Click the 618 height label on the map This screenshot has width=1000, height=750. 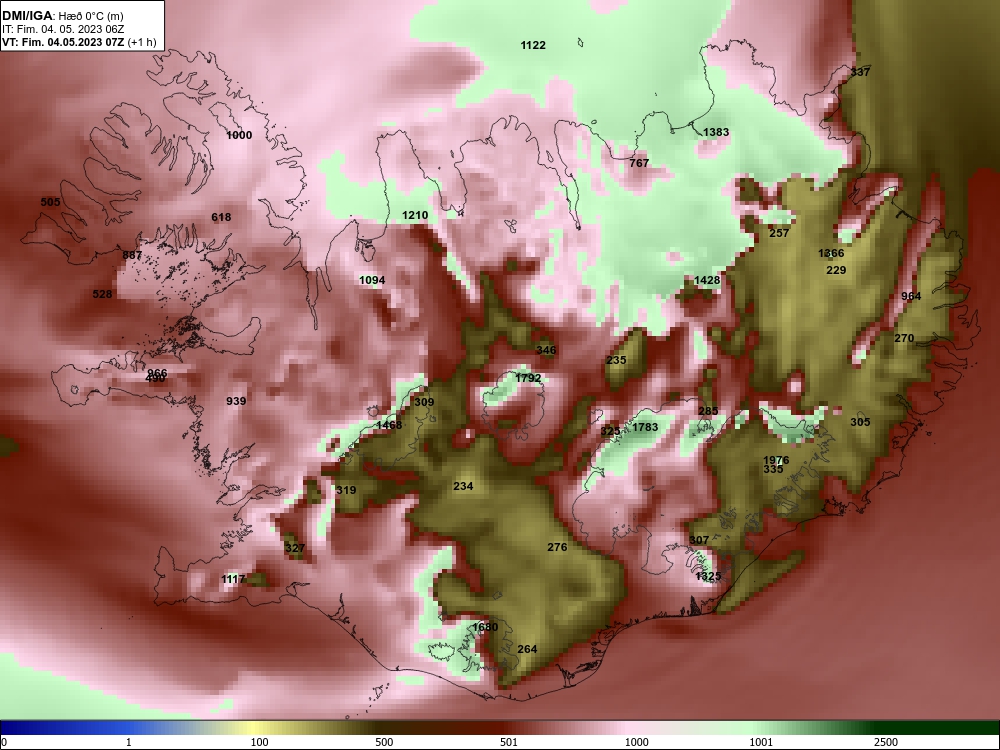point(221,217)
